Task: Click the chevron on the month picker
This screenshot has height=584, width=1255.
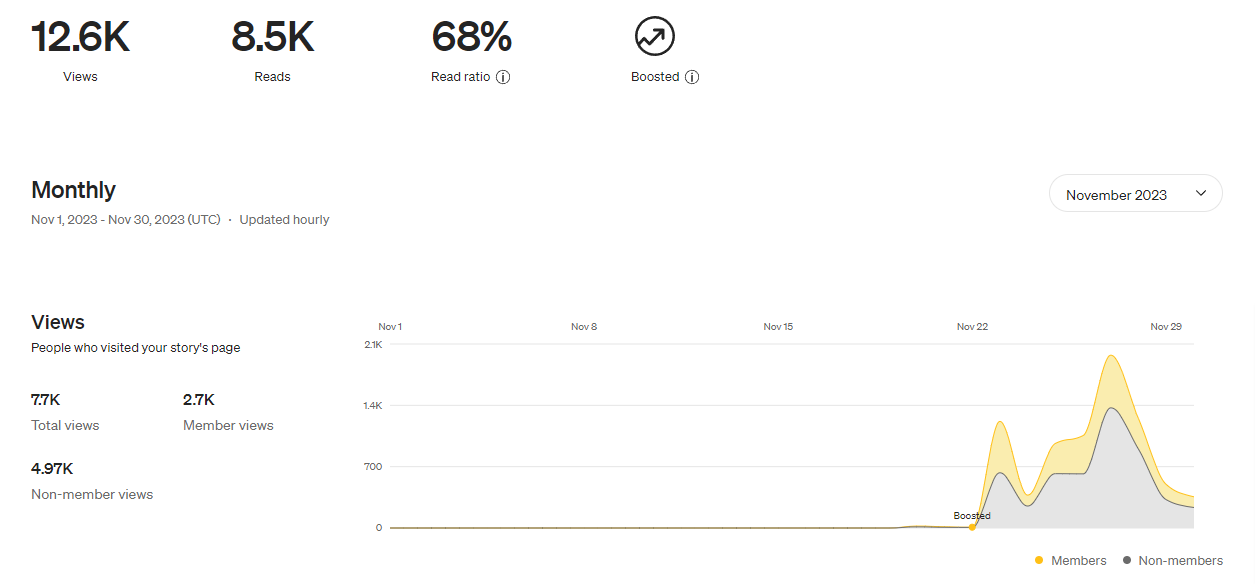Action: (x=1201, y=193)
